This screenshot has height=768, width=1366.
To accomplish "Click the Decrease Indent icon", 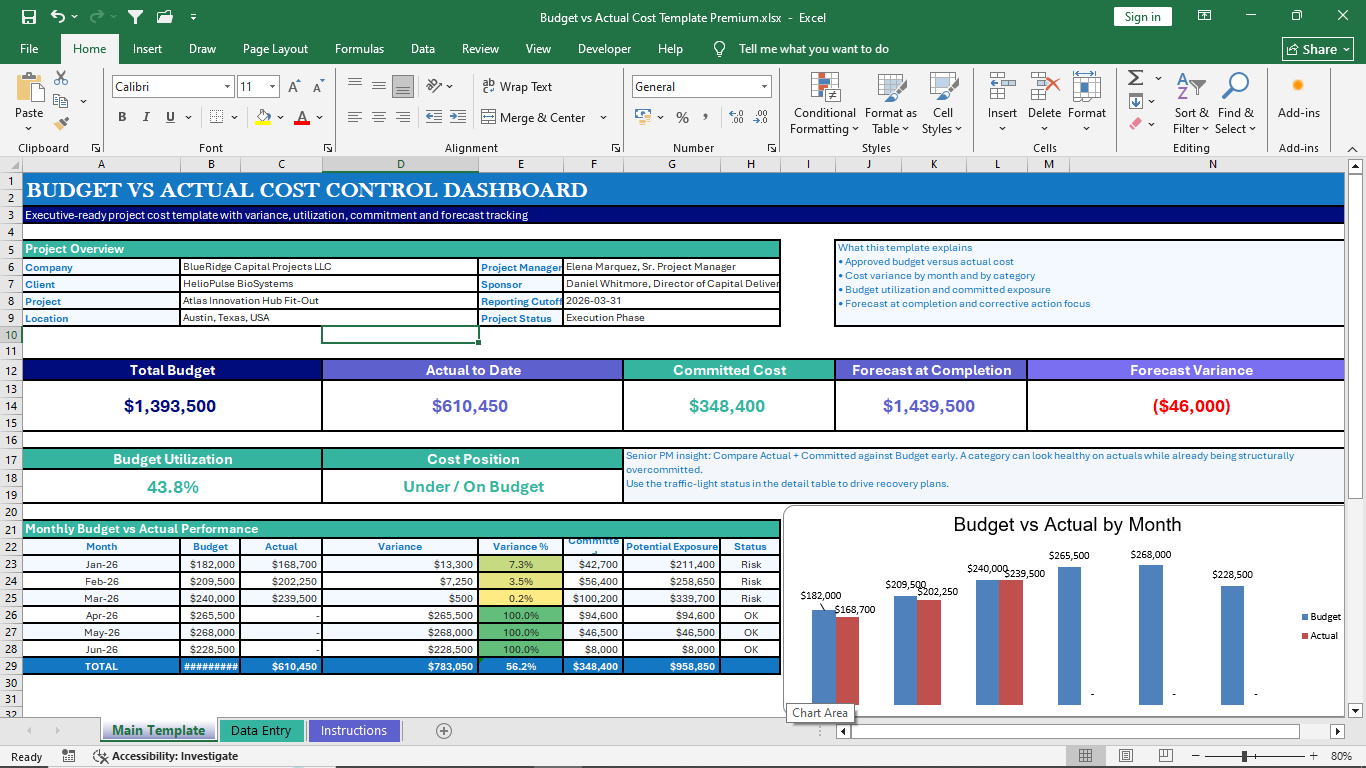I will (433, 117).
